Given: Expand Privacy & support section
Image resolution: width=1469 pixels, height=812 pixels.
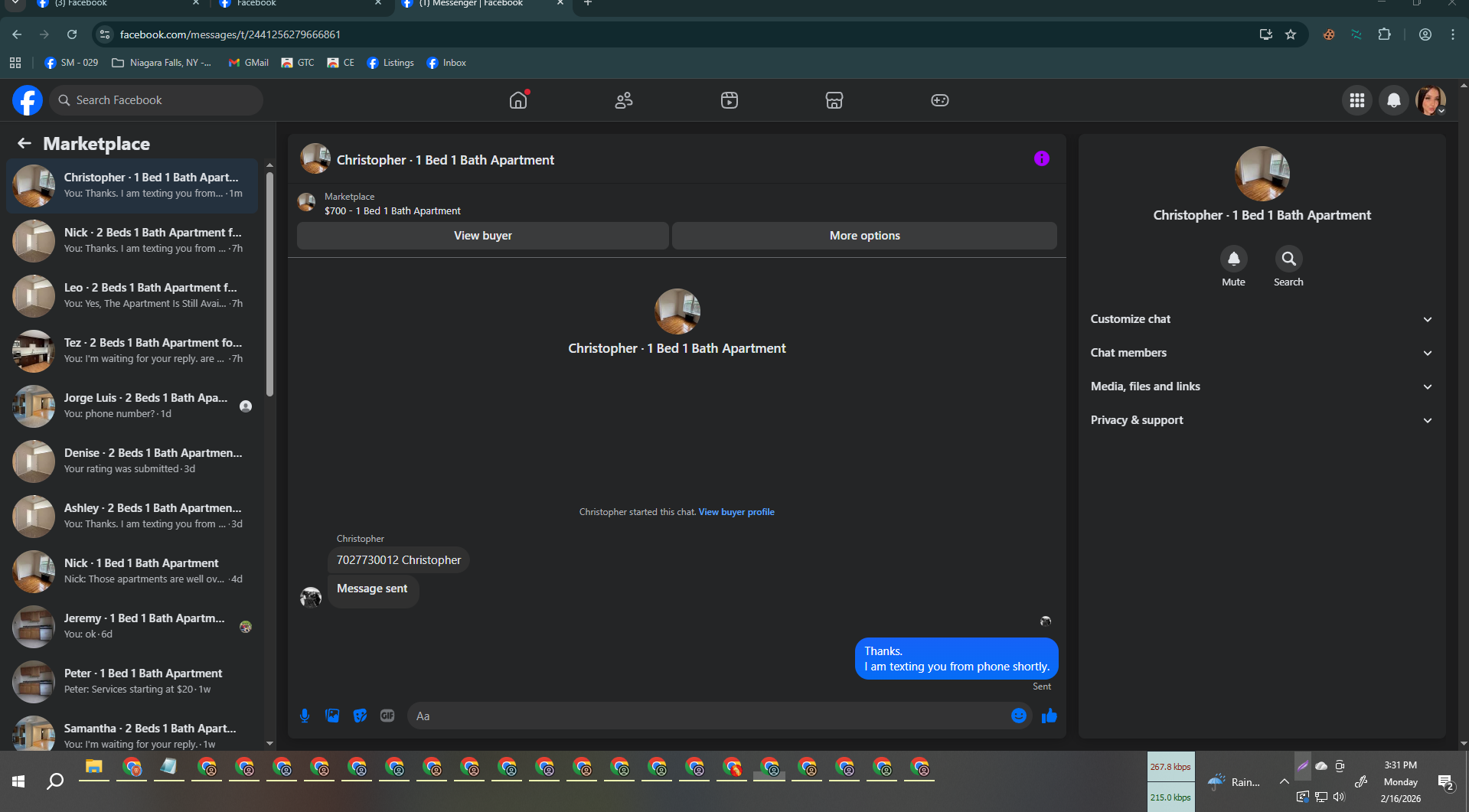Looking at the screenshot, I should point(1261,420).
